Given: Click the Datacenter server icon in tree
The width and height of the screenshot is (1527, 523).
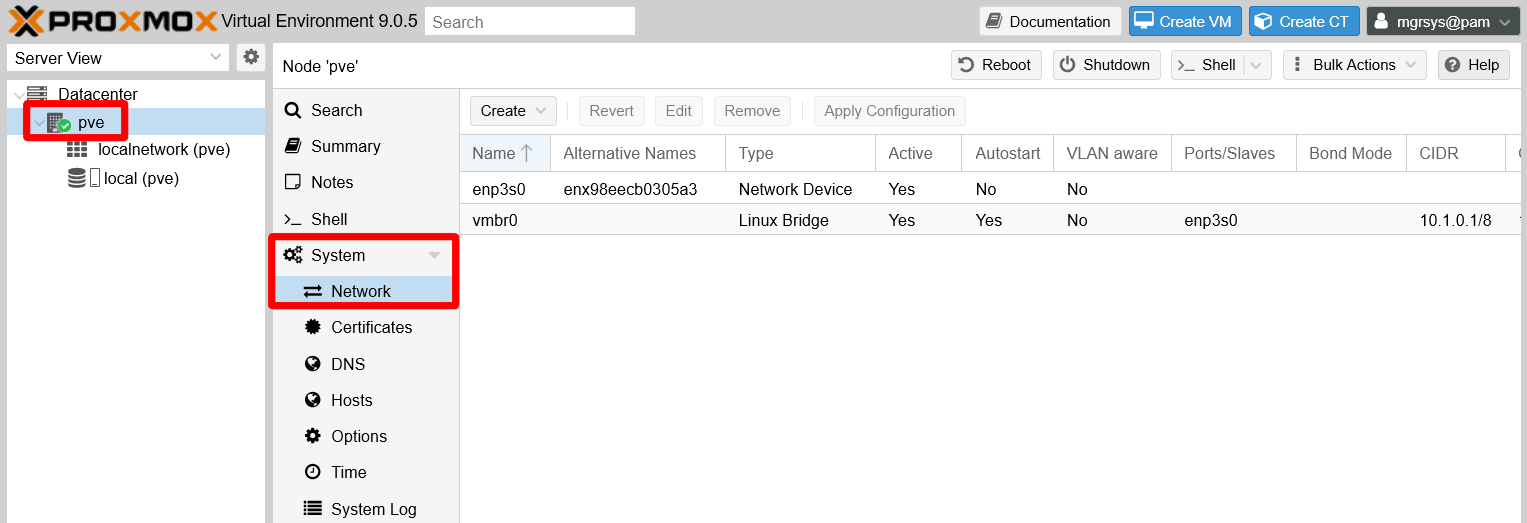Looking at the screenshot, I should point(37,94).
